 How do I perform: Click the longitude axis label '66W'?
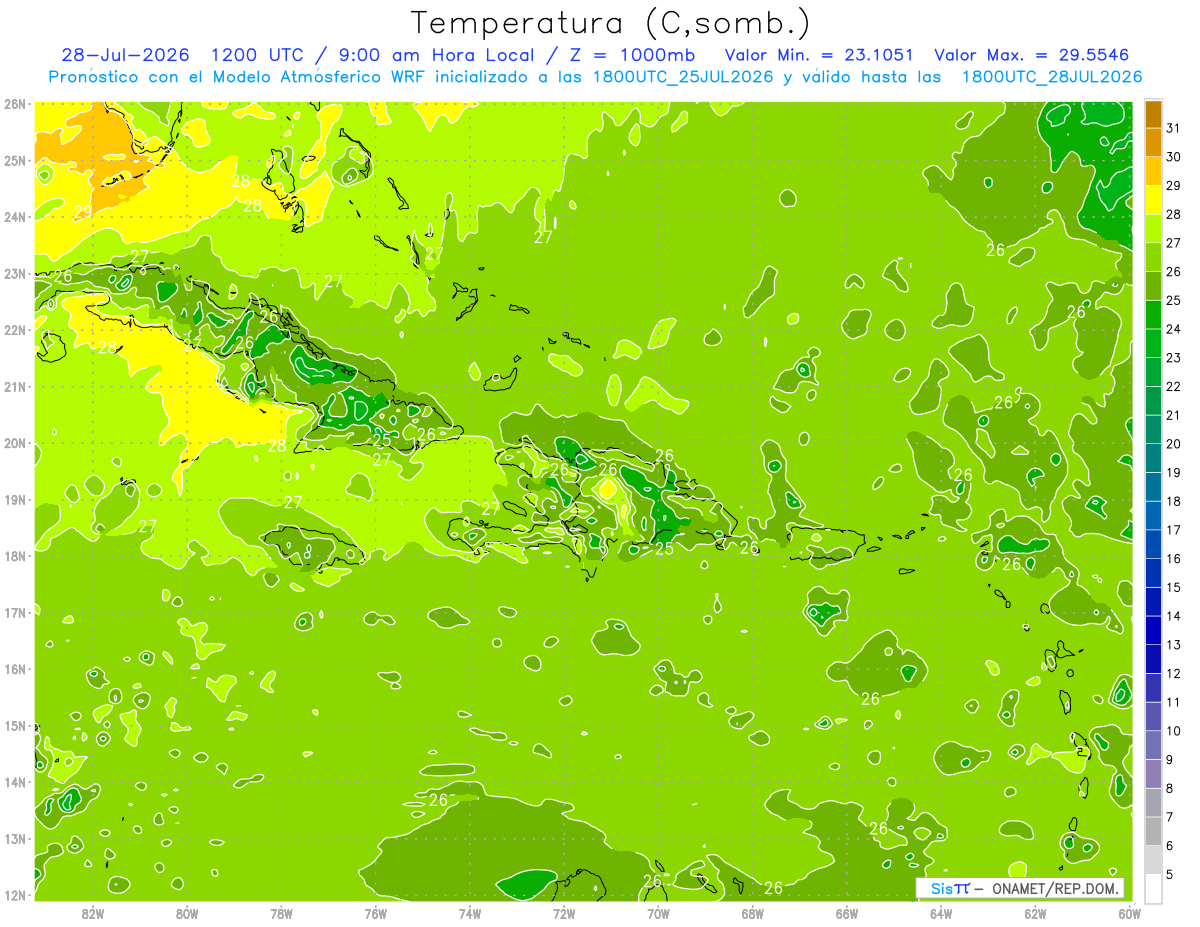click(847, 913)
